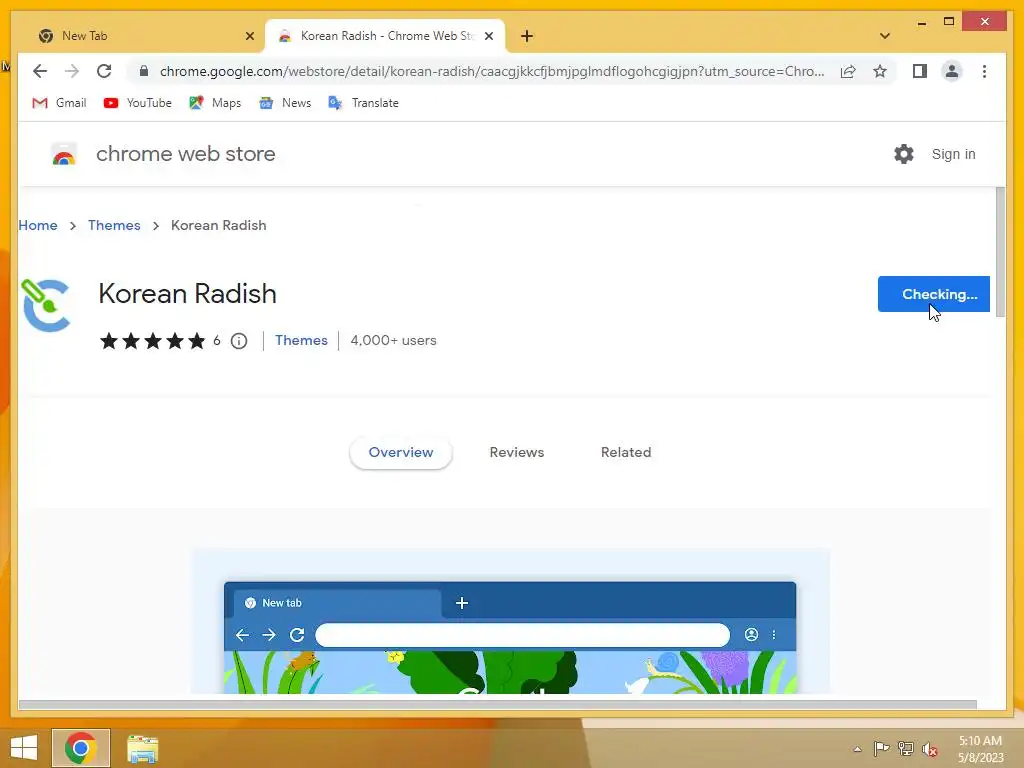Screen dimensions: 1024x768
Task: Select the Korean Radish - Chrome Web Store tab
Action: tap(385, 36)
